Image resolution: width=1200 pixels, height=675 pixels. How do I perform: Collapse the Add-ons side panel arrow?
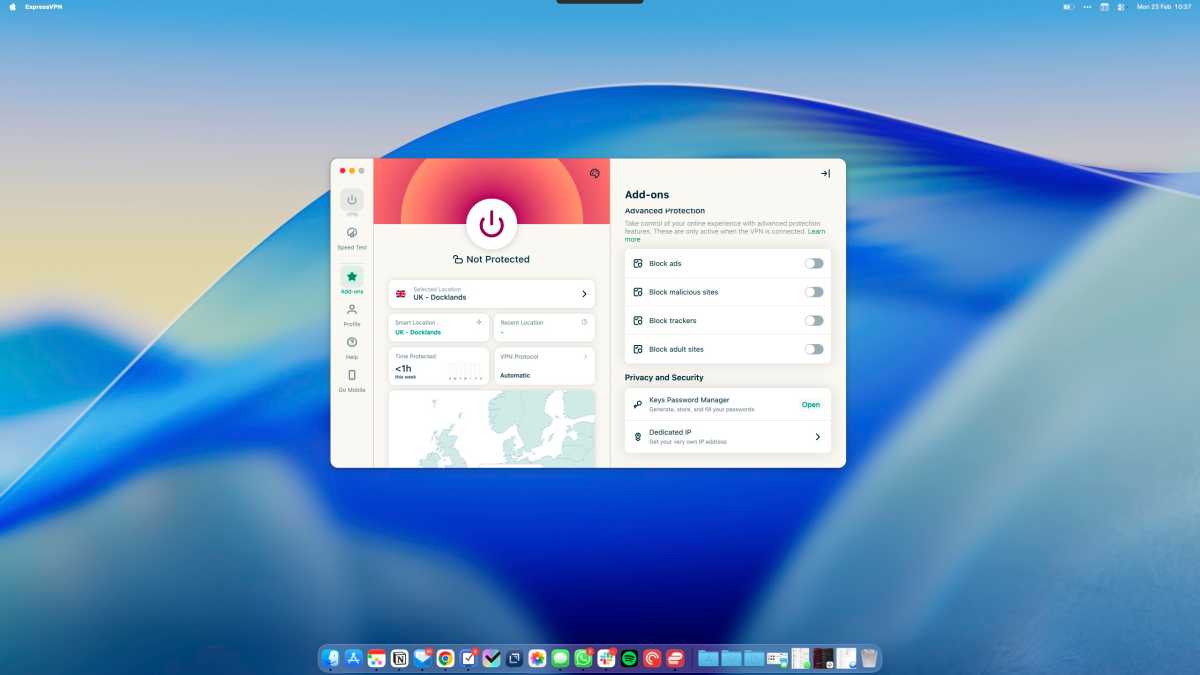pos(825,173)
